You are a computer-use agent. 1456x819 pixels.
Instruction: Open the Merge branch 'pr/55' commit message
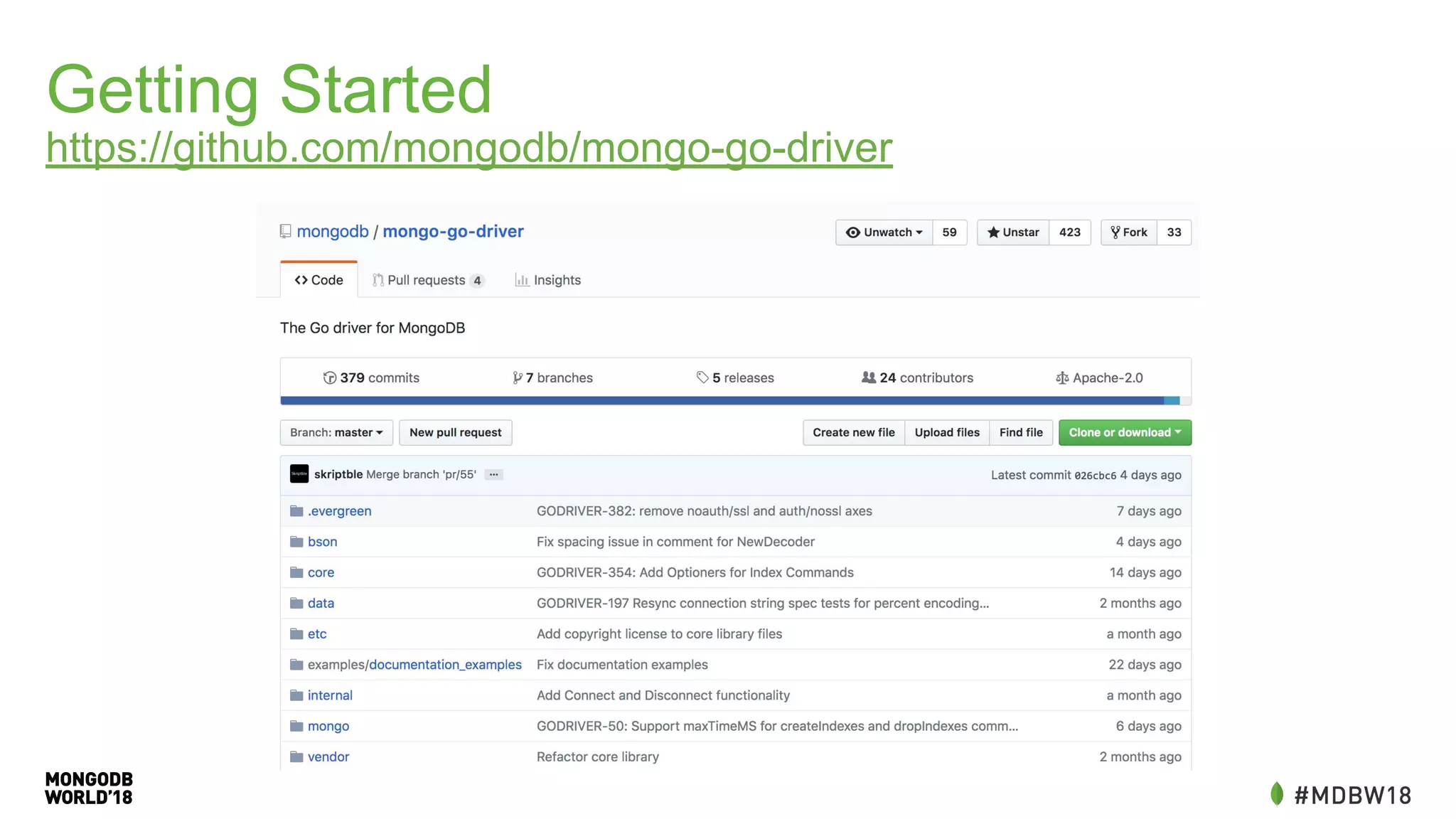421,474
